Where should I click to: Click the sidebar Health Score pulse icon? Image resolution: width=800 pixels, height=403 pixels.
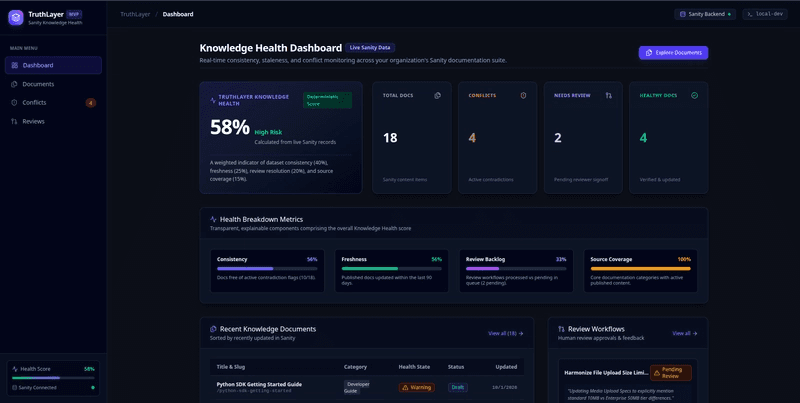click(x=15, y=369)
